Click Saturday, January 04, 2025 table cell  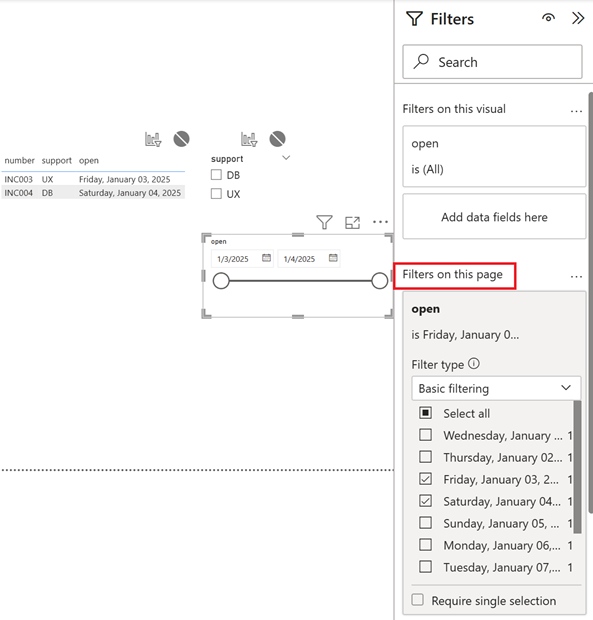[x=130, y=193]
